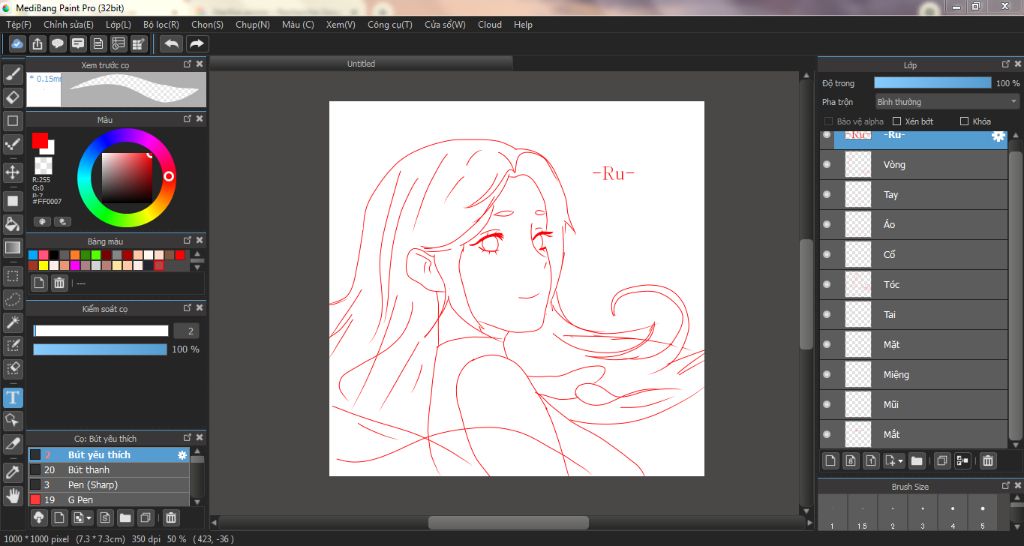The height and width of the screenshot is (546, 1024).
Task: Open the add-brush dropdown in brush panel
Action: tap(89, 518)
